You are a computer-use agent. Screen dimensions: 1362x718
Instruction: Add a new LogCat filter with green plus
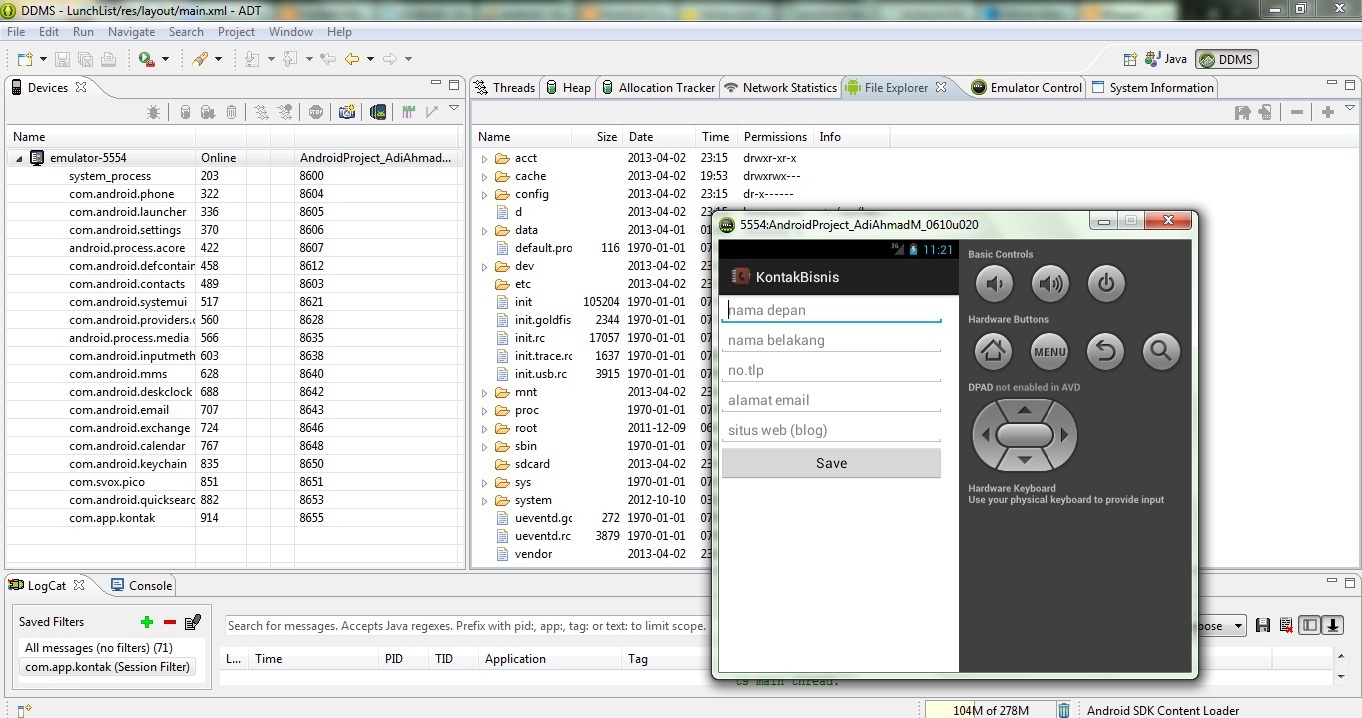click(x=147, y=622)
